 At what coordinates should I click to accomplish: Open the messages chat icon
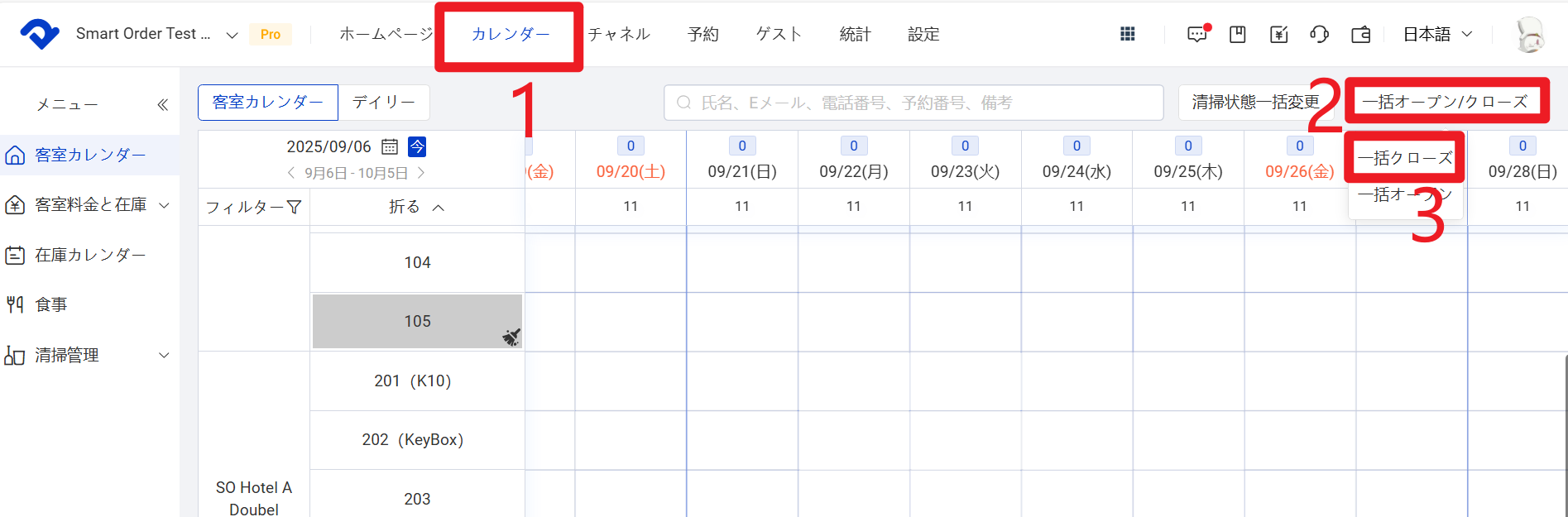1196,34
